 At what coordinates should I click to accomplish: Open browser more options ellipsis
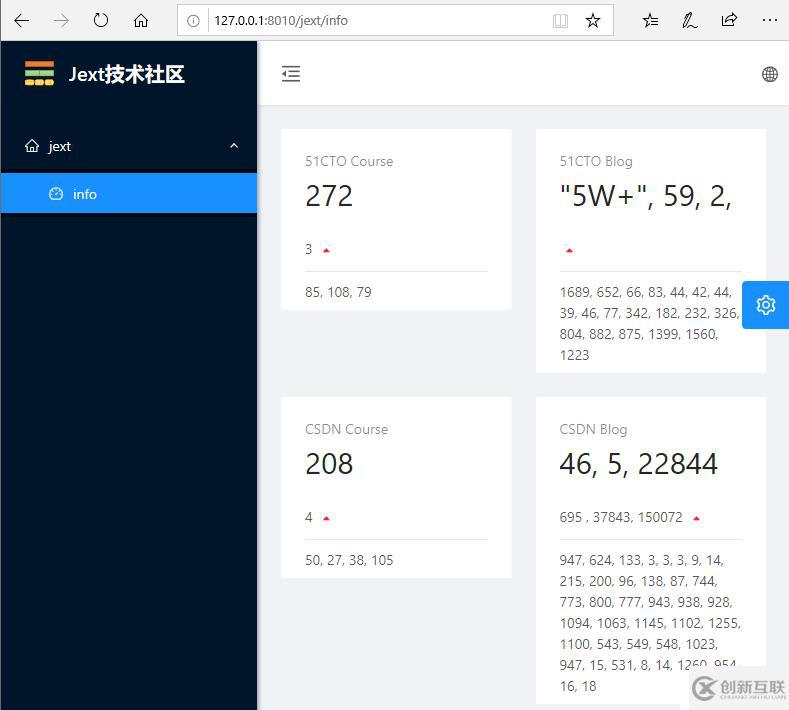coord(770,20)
